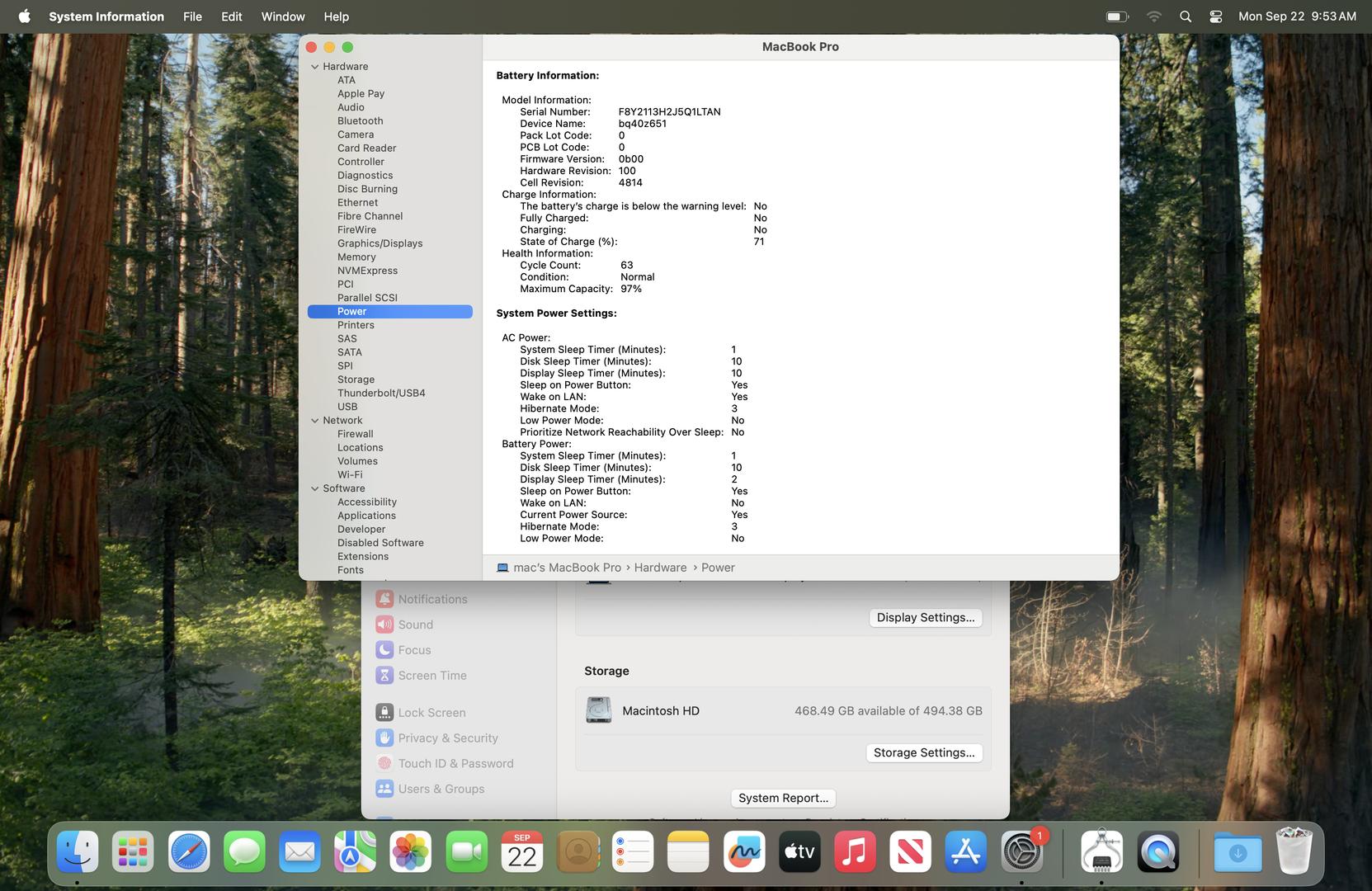Open Apple TV app in dock
The image size is (1372, 891).
[x=799, y=851]
